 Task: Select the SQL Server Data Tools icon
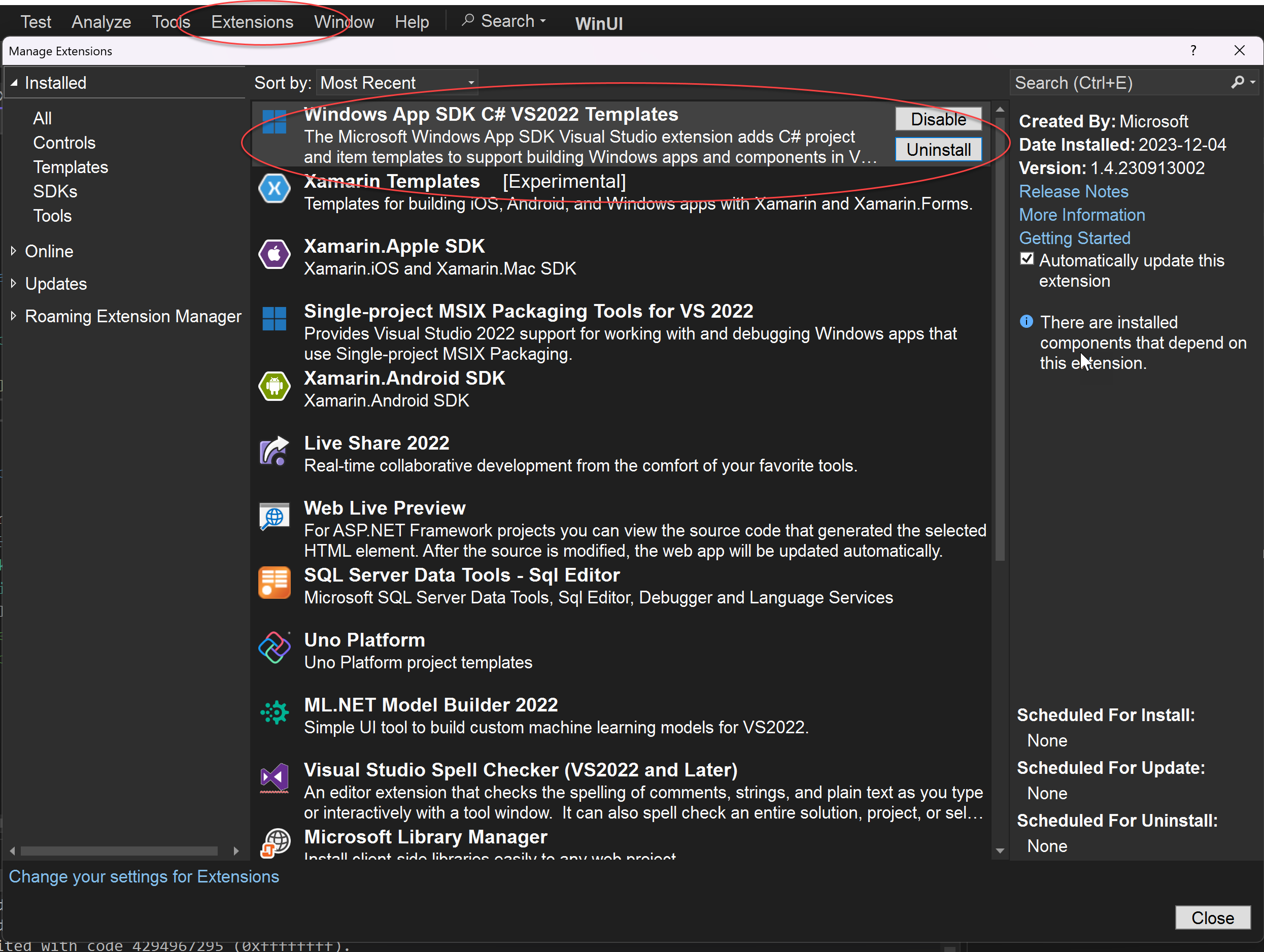(x=275, y=582)
